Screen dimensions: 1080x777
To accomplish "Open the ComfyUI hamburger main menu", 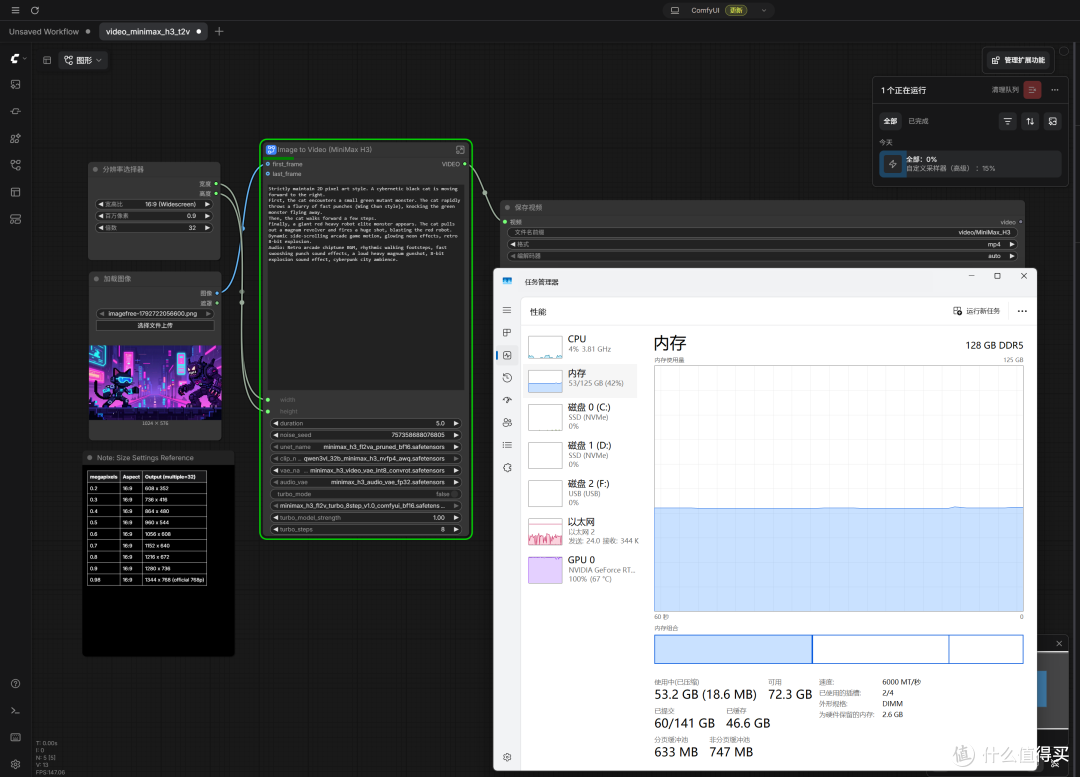I will coord(15,10).
